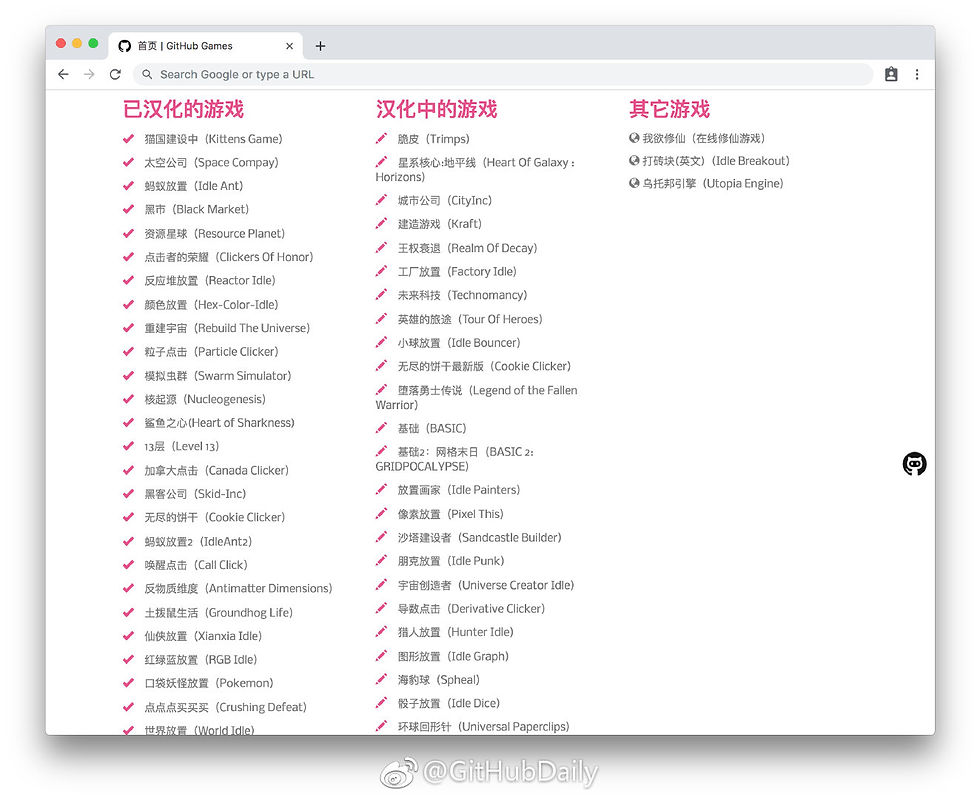980x799 pixels.
Task: Open the Canada Clicker link
Action: coord(216,470)
